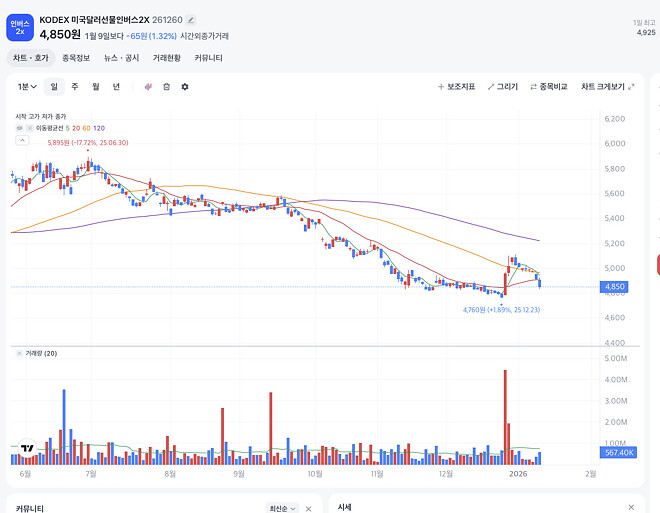Click the pencil edit icon beside 261260
Viewport: 660px width, 513px height.
click(x=191, y=20)
